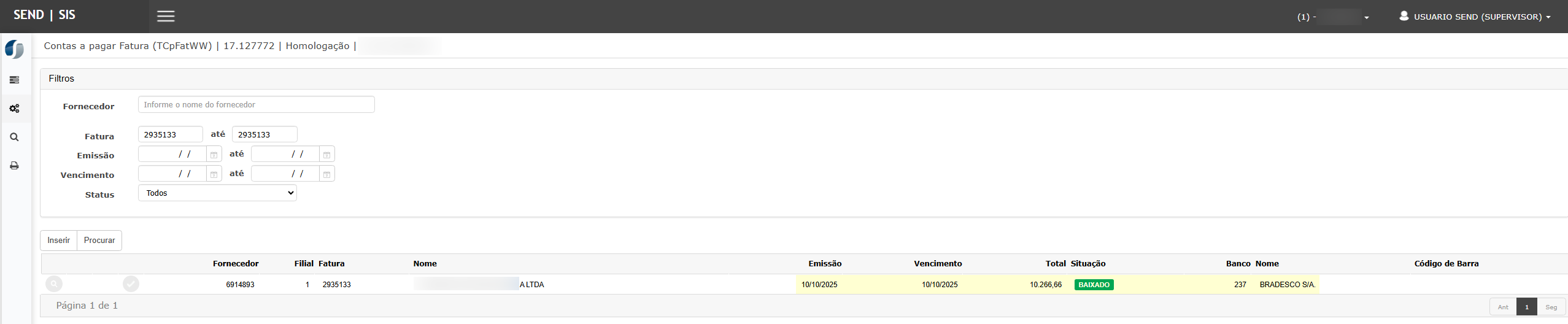1568x324 pixels.
Task: Click the Inserir button
Action: [59, 241]
